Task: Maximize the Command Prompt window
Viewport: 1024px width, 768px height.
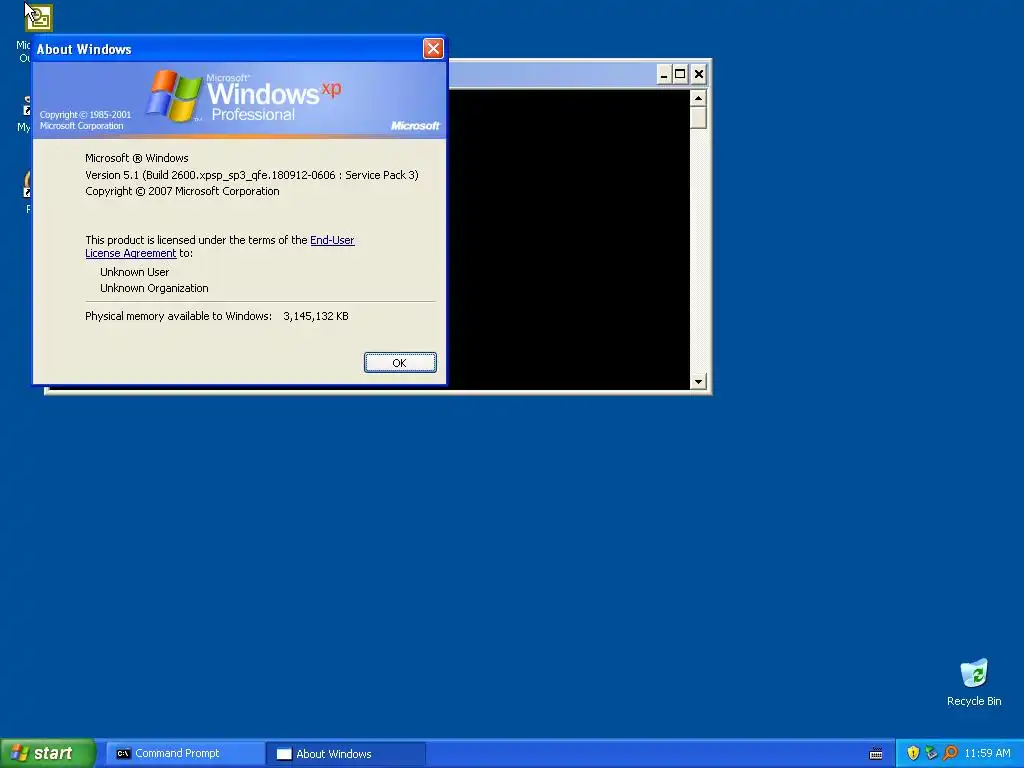Action: (680, 74)
